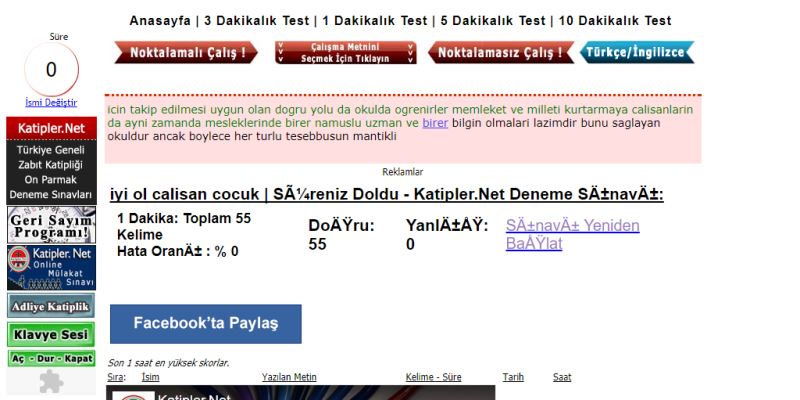Click the underlined word 'birer' in text

click(435, 123)
